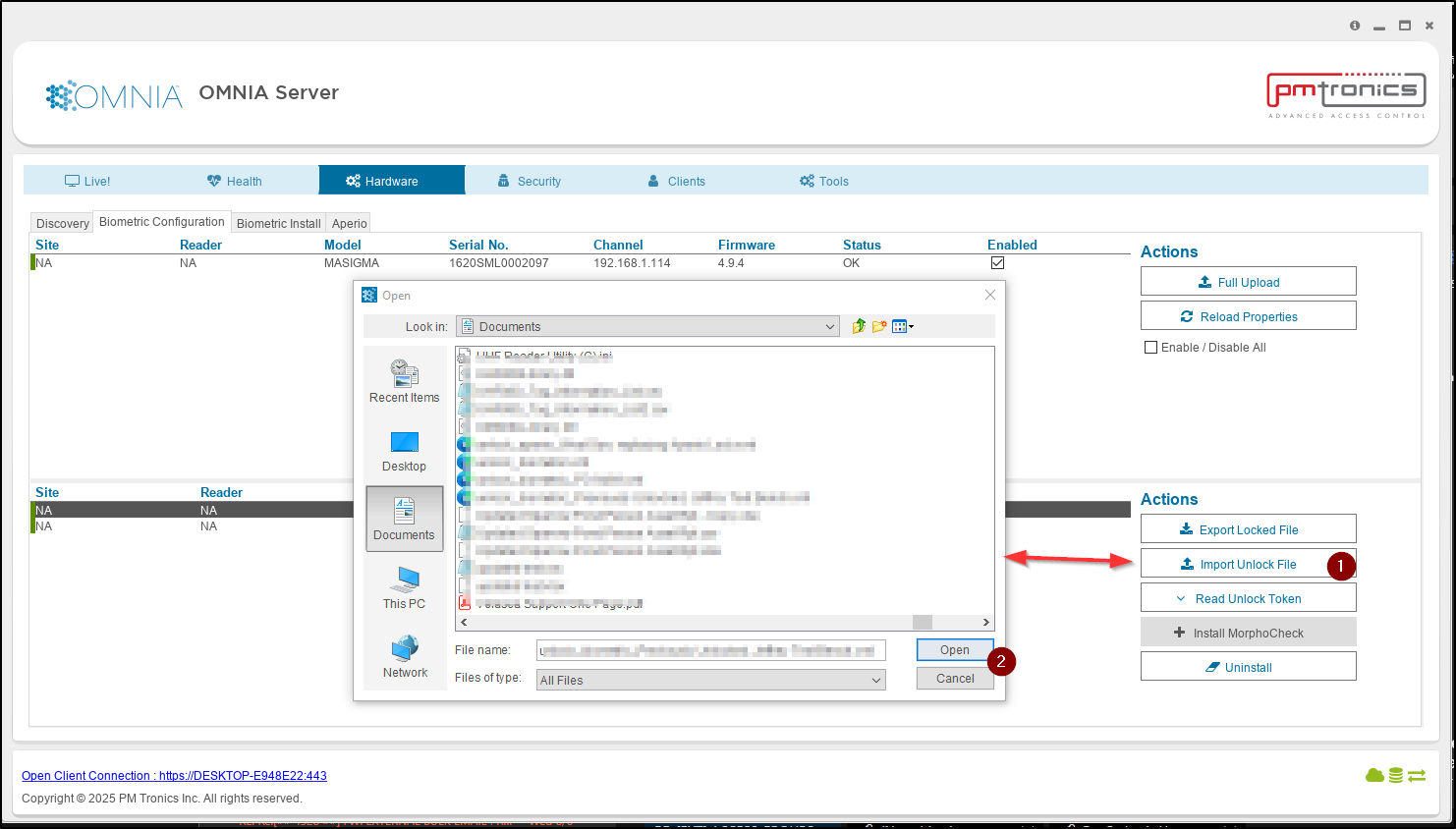Click the Live! monitor icon
1456x829 pixels.
click(72, 181)
